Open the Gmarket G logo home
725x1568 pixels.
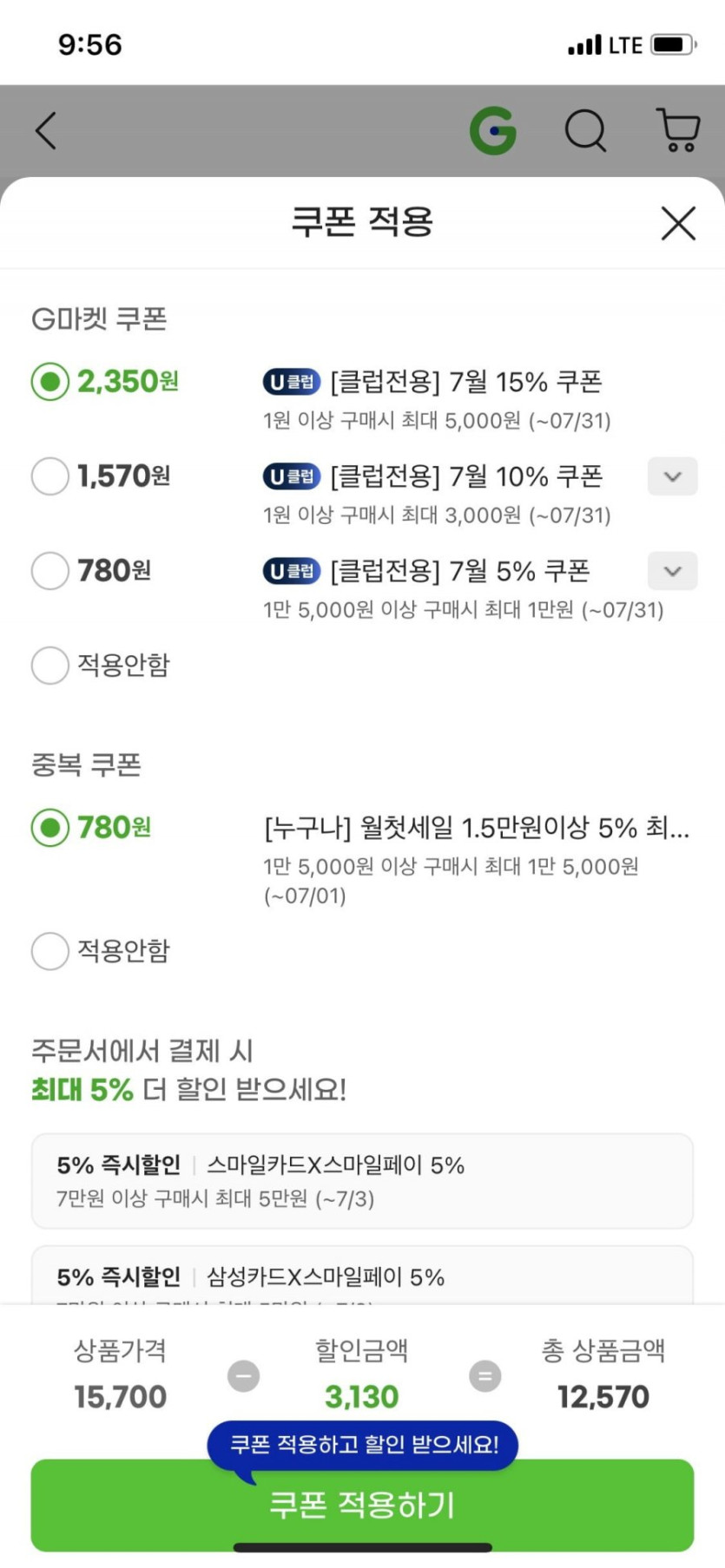tap(492, 131)
